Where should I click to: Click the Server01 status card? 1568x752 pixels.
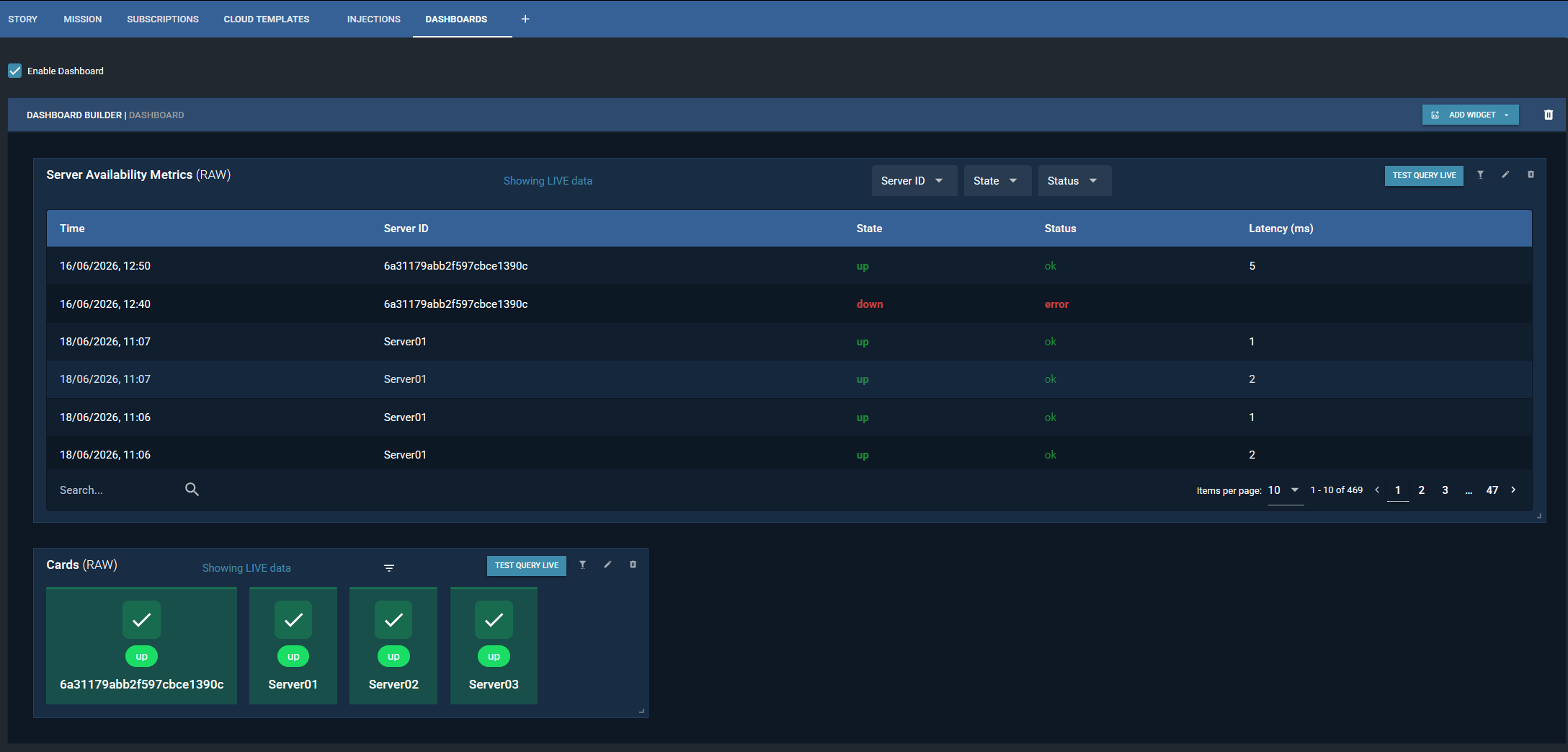click(x=293, y=646)
